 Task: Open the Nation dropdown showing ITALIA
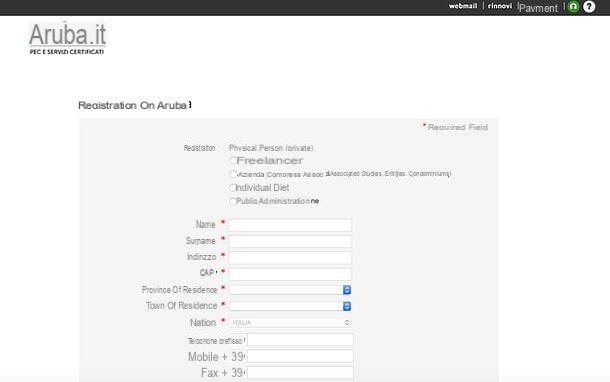(x=290, y=322)
